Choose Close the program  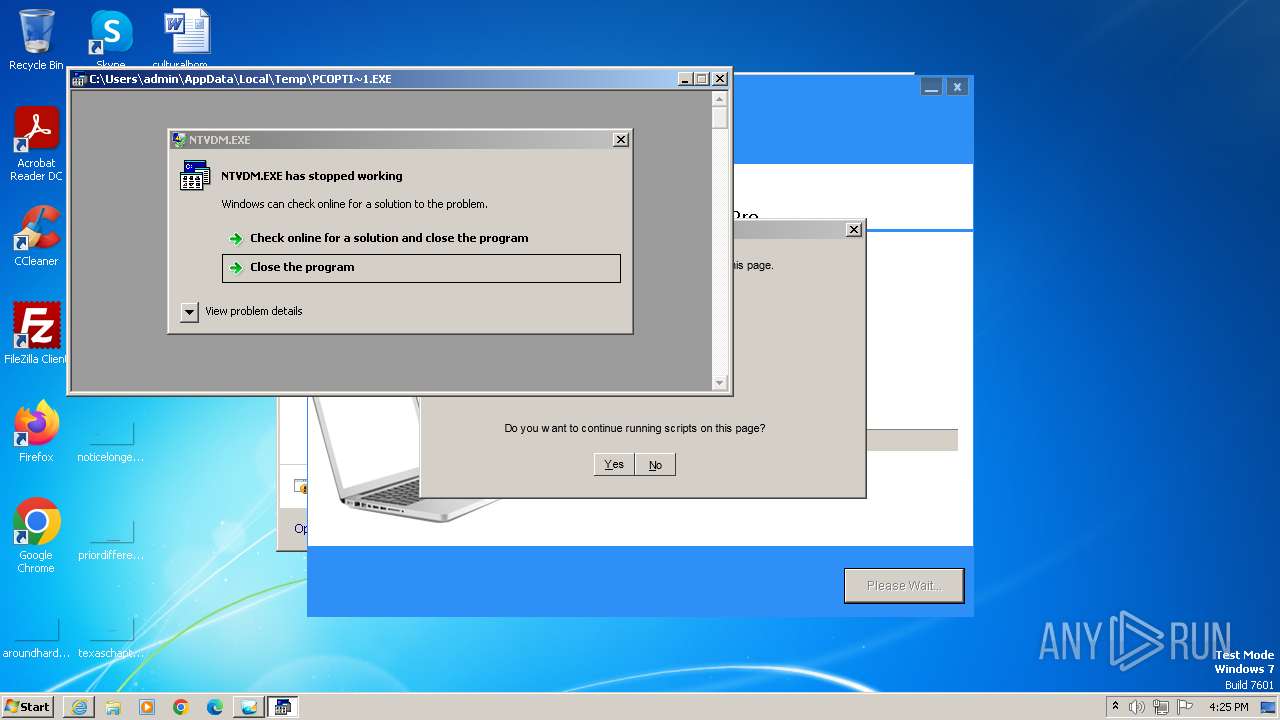coord(421,268)
